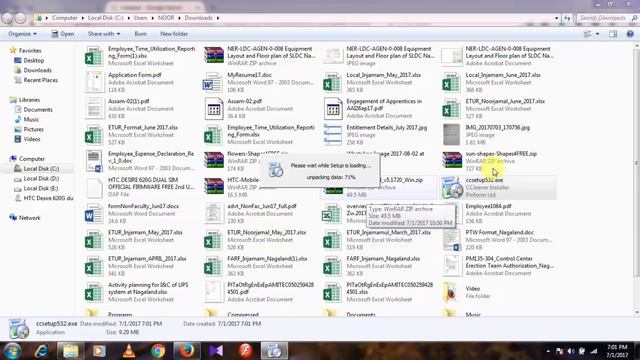This screenshot has width=640, height=360.
Task: Click the Windows Start button
Action: pyautogui.click(x=12, y=351)
